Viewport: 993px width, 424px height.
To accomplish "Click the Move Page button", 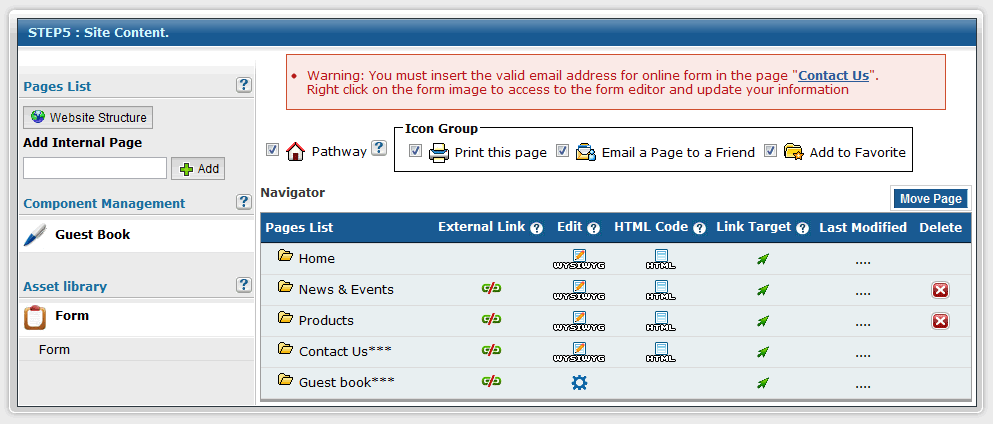I will [930, 199].
